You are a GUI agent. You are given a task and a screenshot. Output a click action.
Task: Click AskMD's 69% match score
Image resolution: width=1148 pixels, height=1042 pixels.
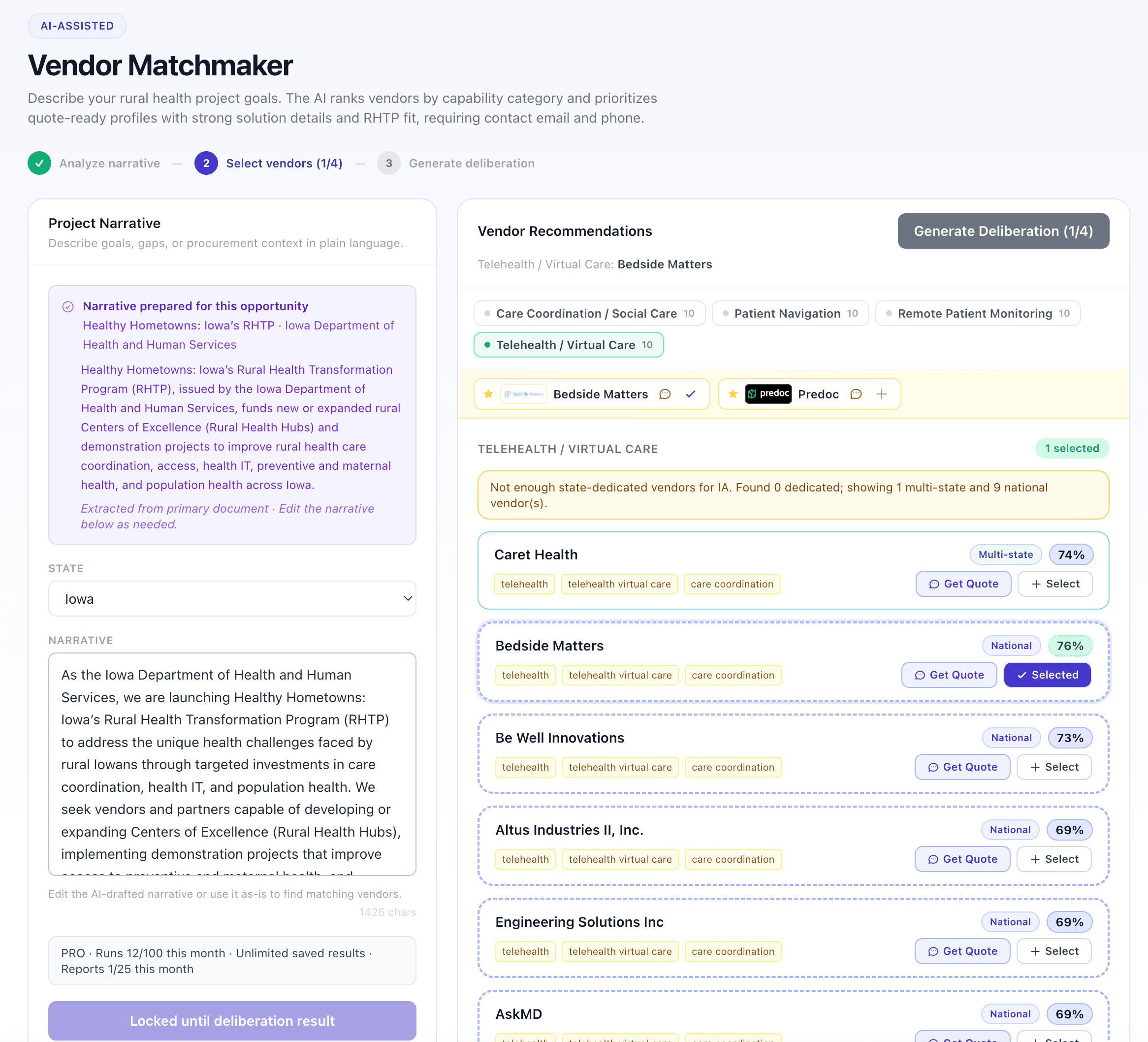(x=1069, y=1014)
